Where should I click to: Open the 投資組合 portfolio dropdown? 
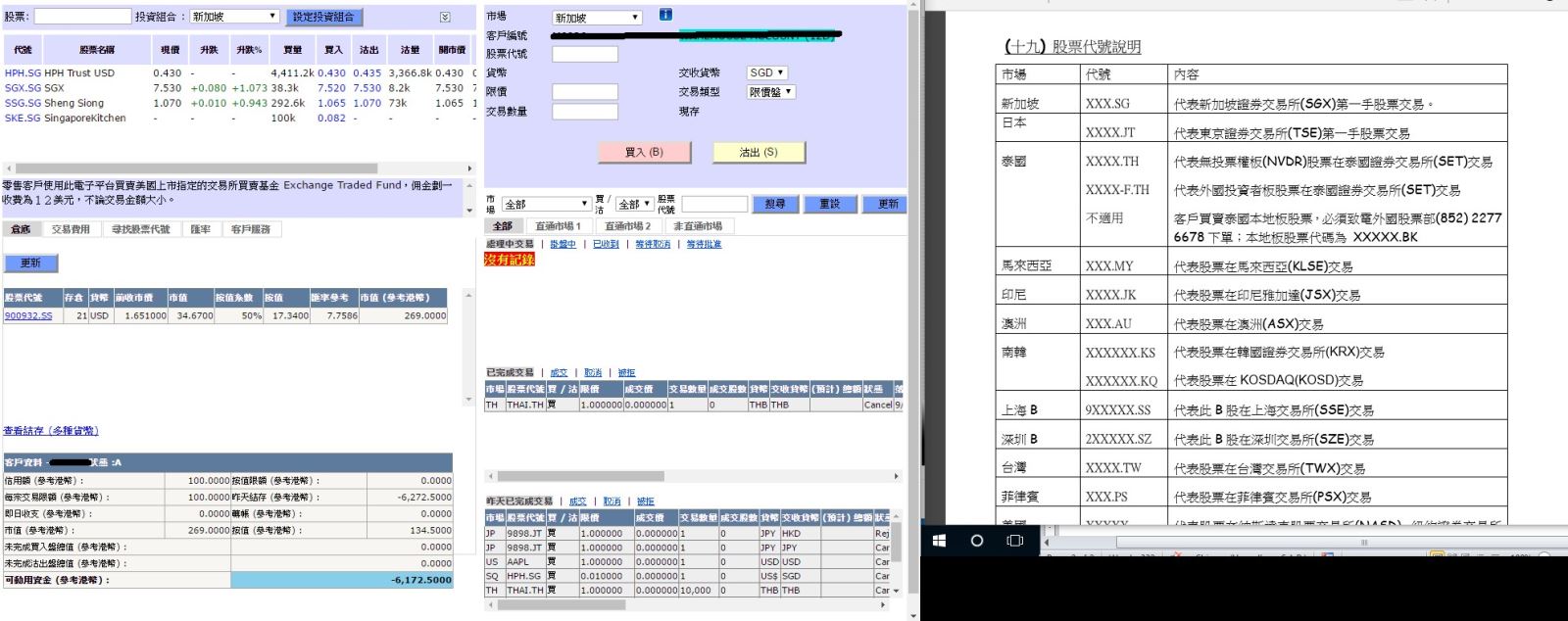click(x=234, y=17)
